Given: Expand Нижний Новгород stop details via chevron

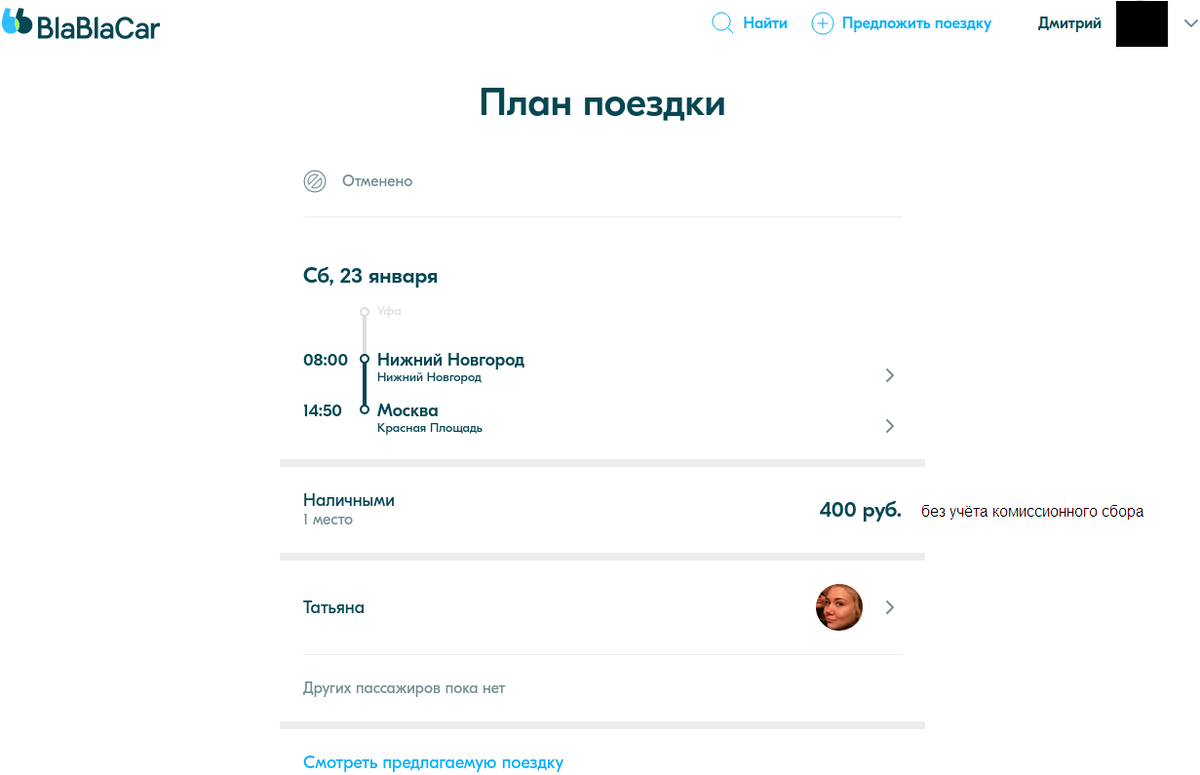Looking at the screenshot, I should click(889, 375).
